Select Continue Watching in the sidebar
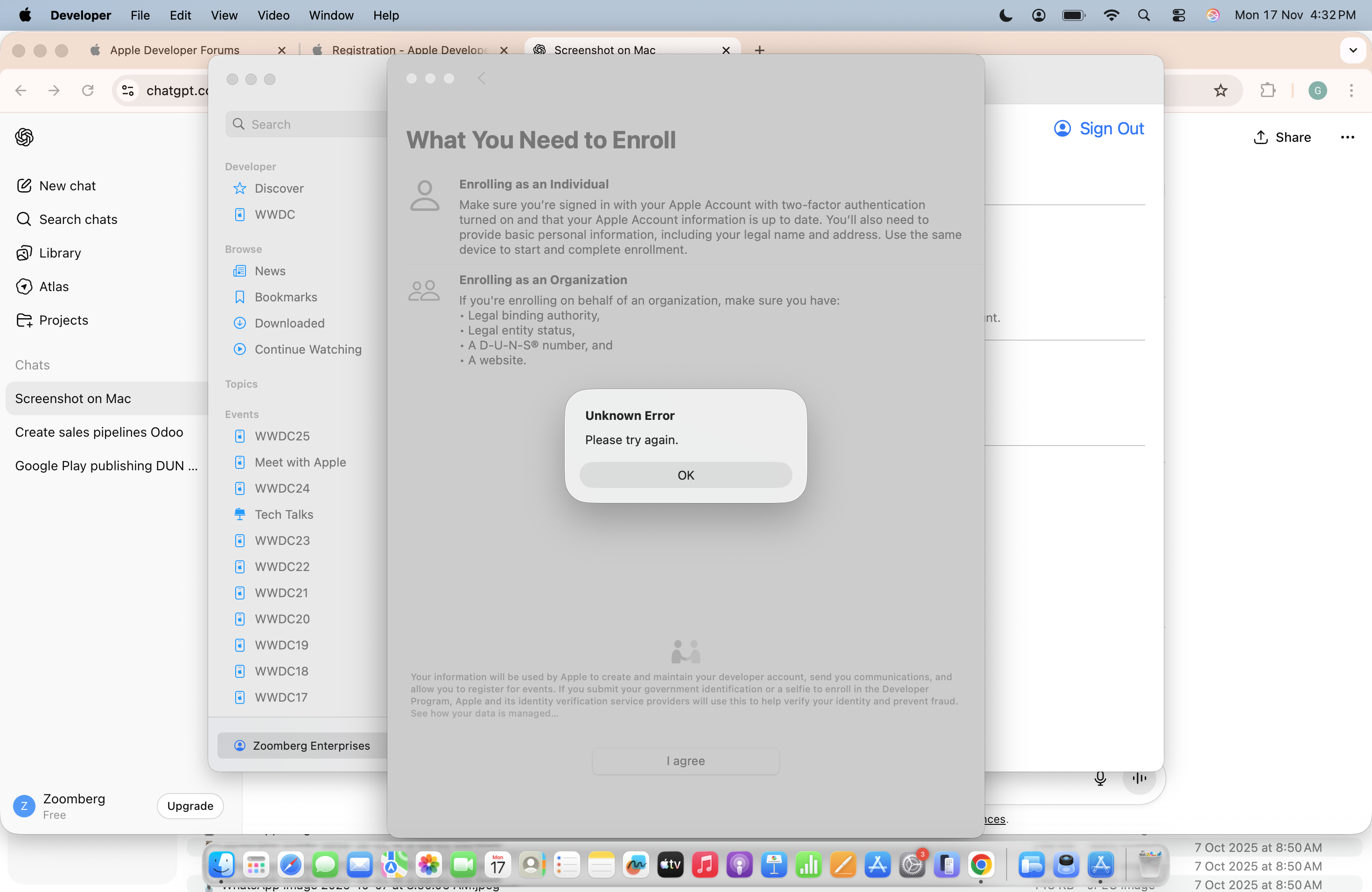 point(308,349)
